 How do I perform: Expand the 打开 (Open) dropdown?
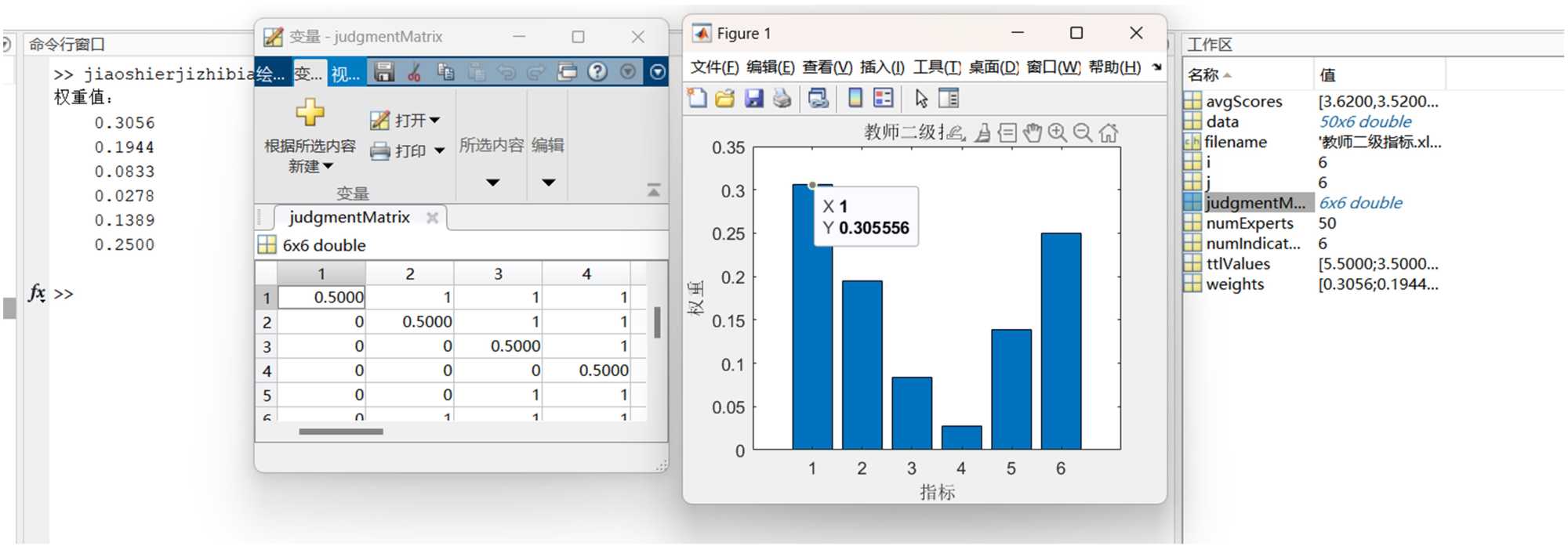tap(434, 121)
